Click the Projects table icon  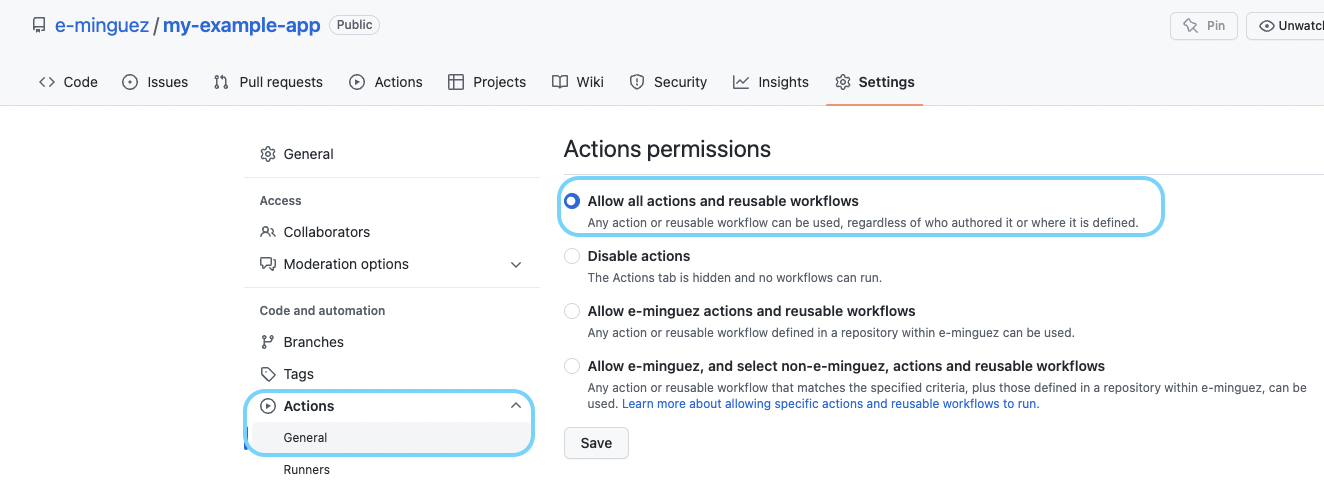(x=456, y=82)
